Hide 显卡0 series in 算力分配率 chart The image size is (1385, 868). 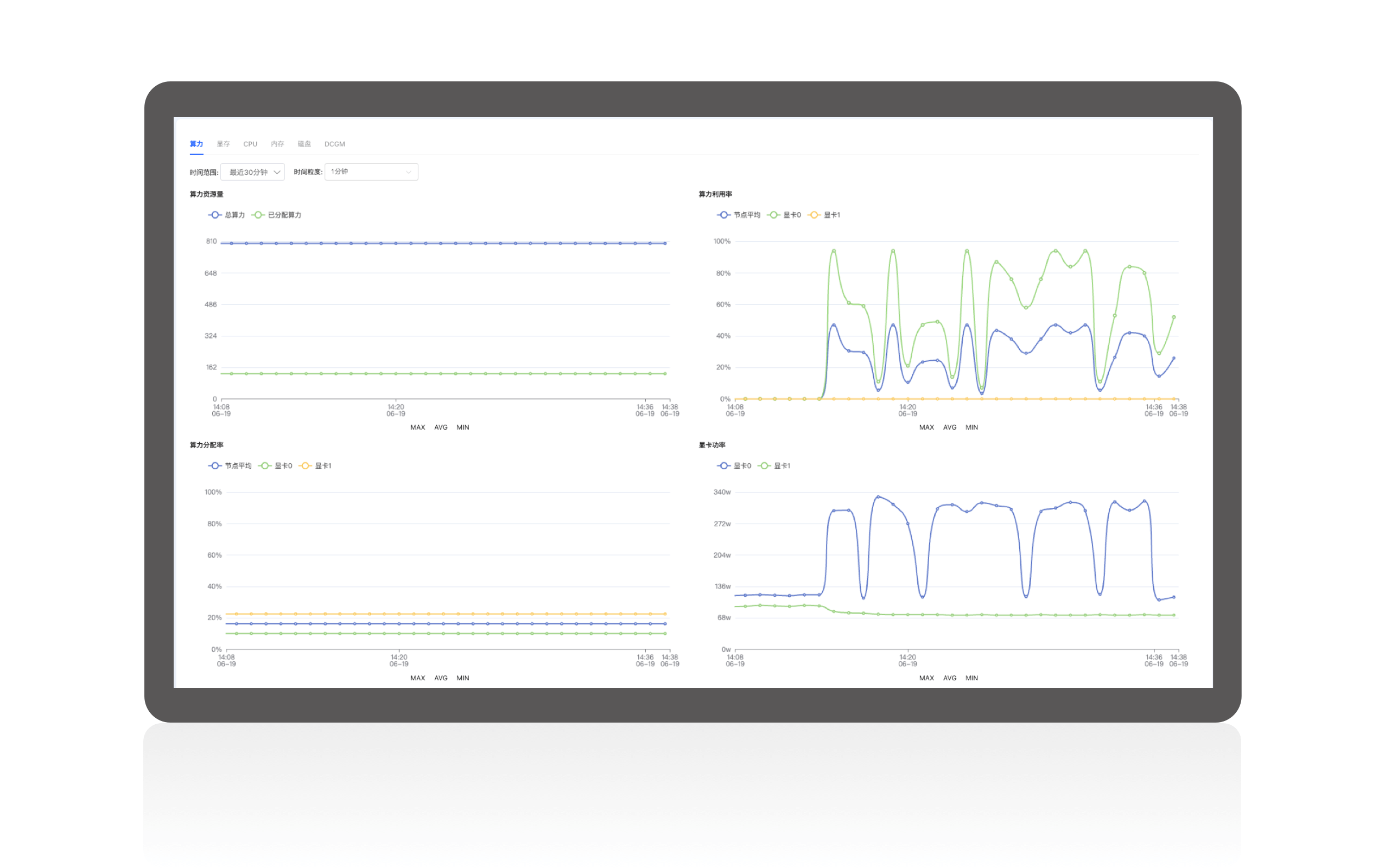(265, 465)
